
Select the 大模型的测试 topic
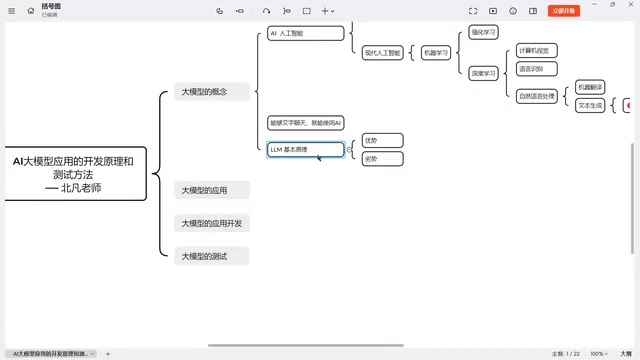212,256
